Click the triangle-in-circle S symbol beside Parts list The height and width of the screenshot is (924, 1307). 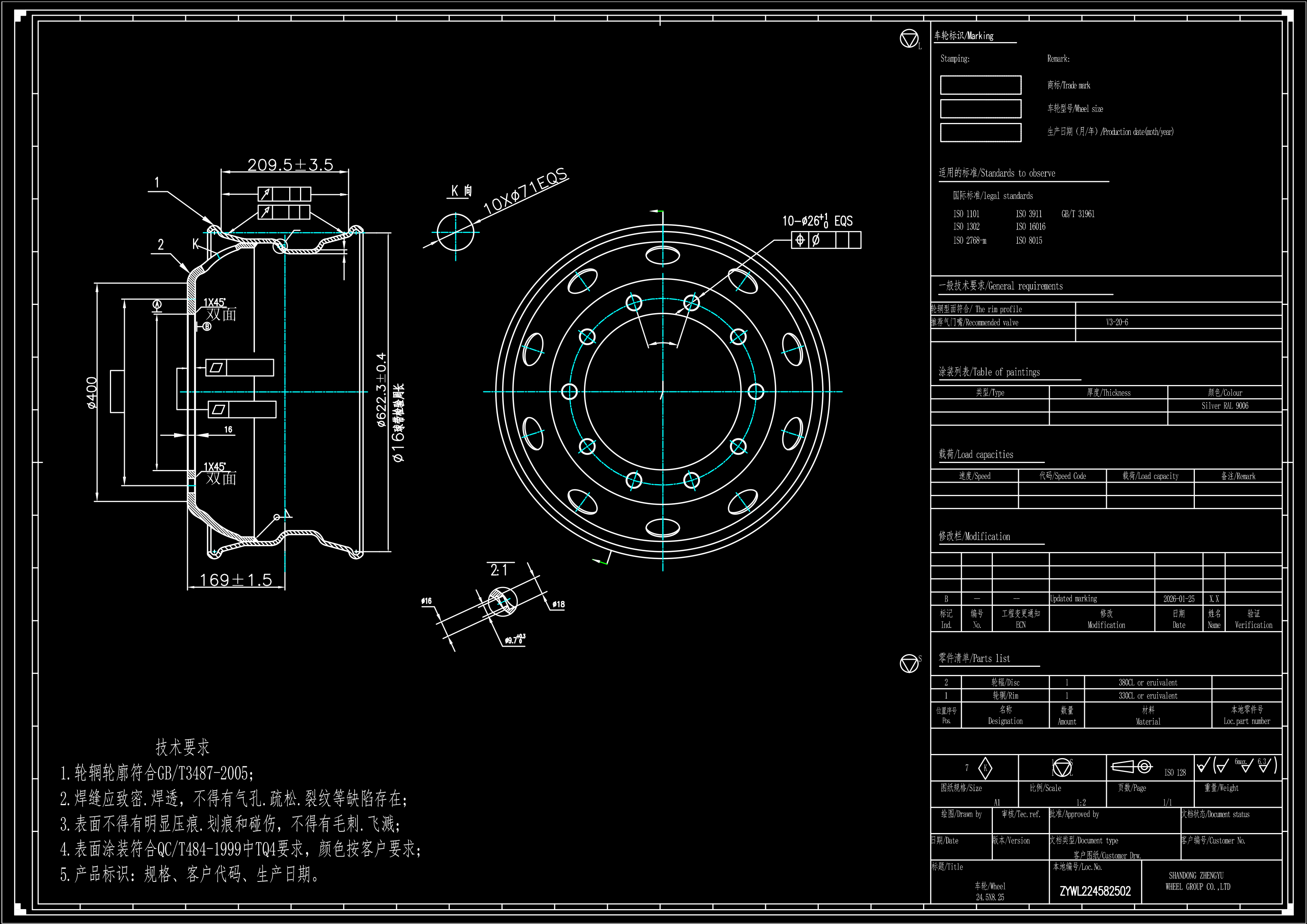tap(909, 663)
